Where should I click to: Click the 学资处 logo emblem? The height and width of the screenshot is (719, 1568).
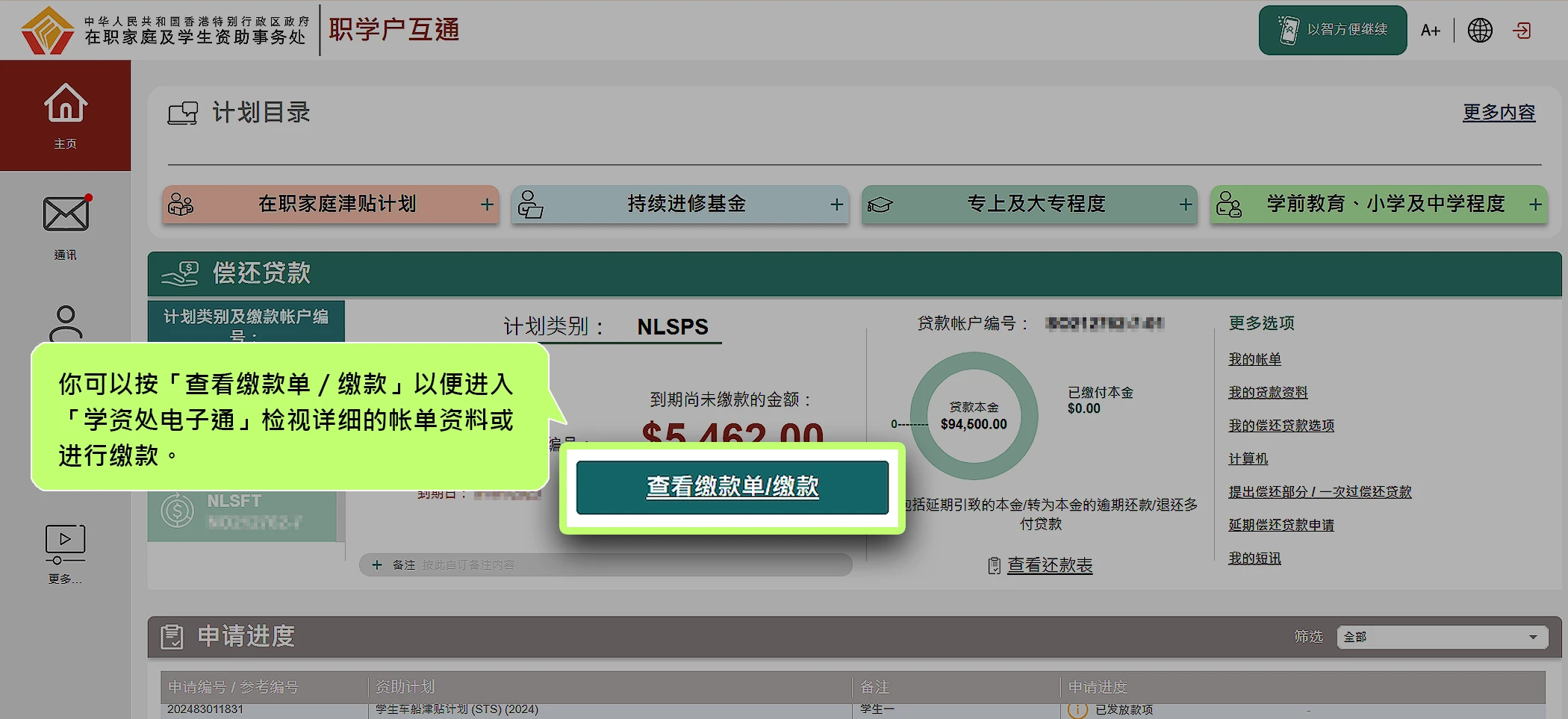48,31
